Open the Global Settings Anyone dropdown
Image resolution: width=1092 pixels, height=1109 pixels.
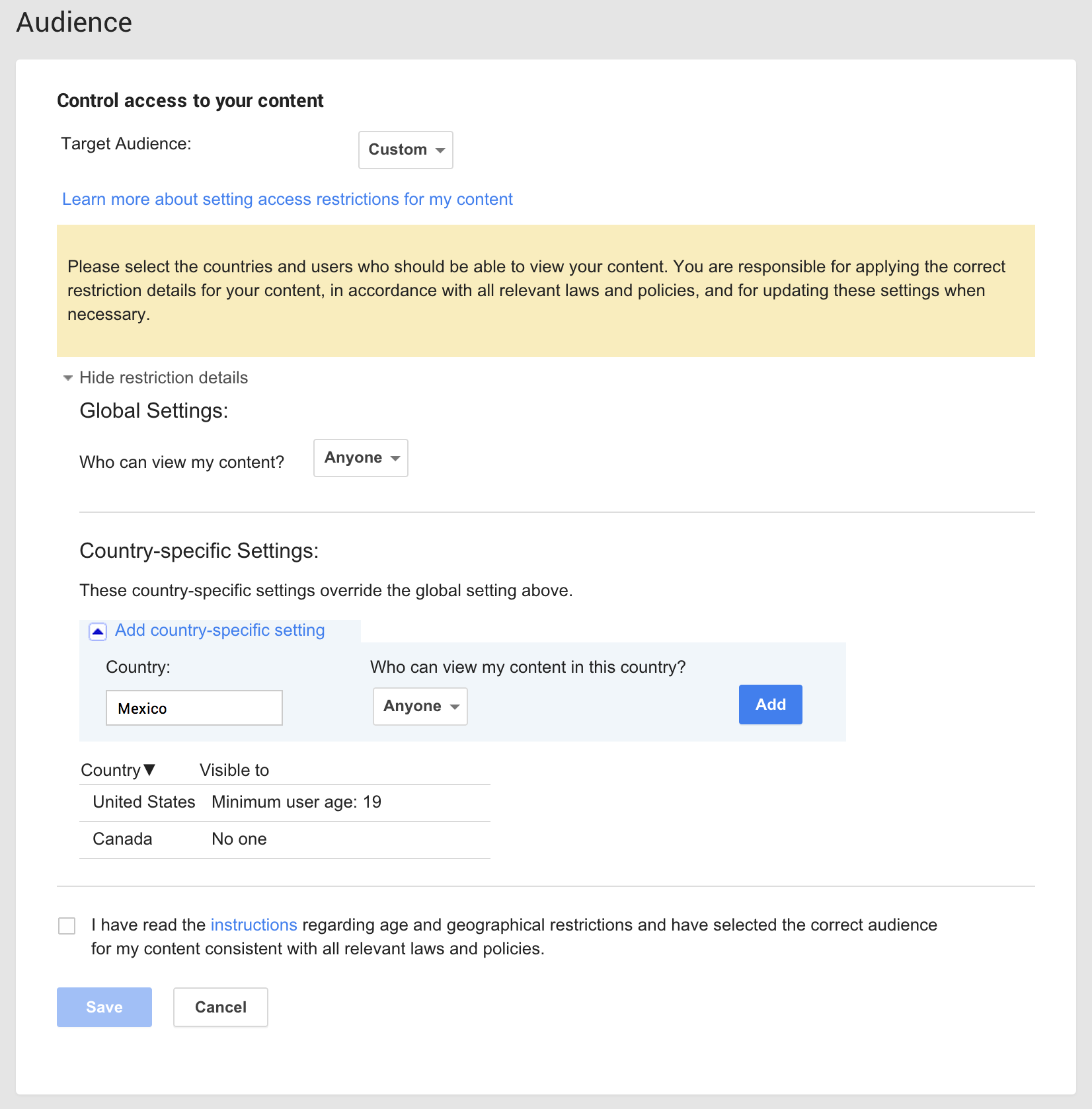coord(360,458)
